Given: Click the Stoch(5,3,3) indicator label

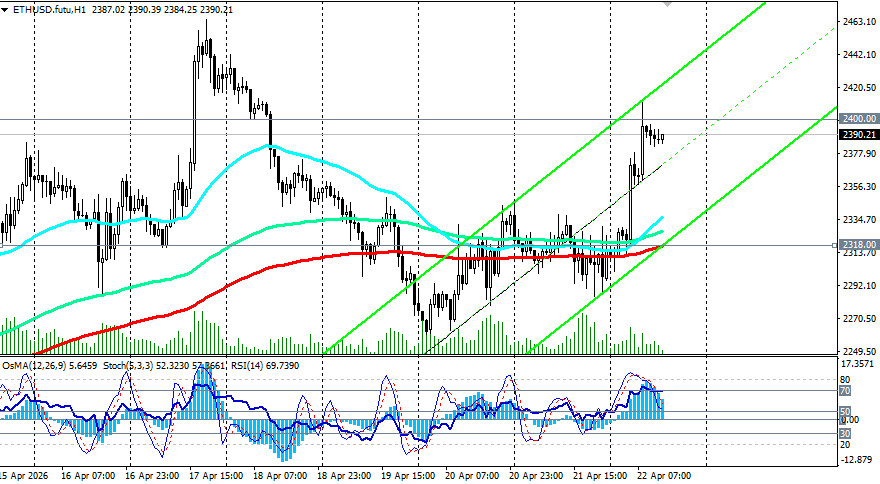Looking at the screenshot, I should tap(128, 366).
